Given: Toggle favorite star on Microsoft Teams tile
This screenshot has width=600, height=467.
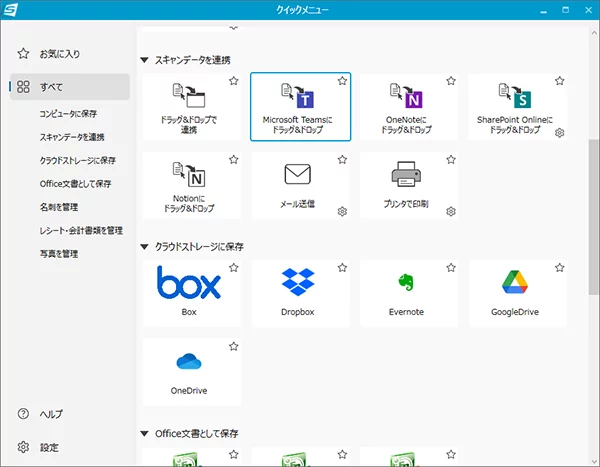Looking at the screenshot, I should click(x=342, y=81).
